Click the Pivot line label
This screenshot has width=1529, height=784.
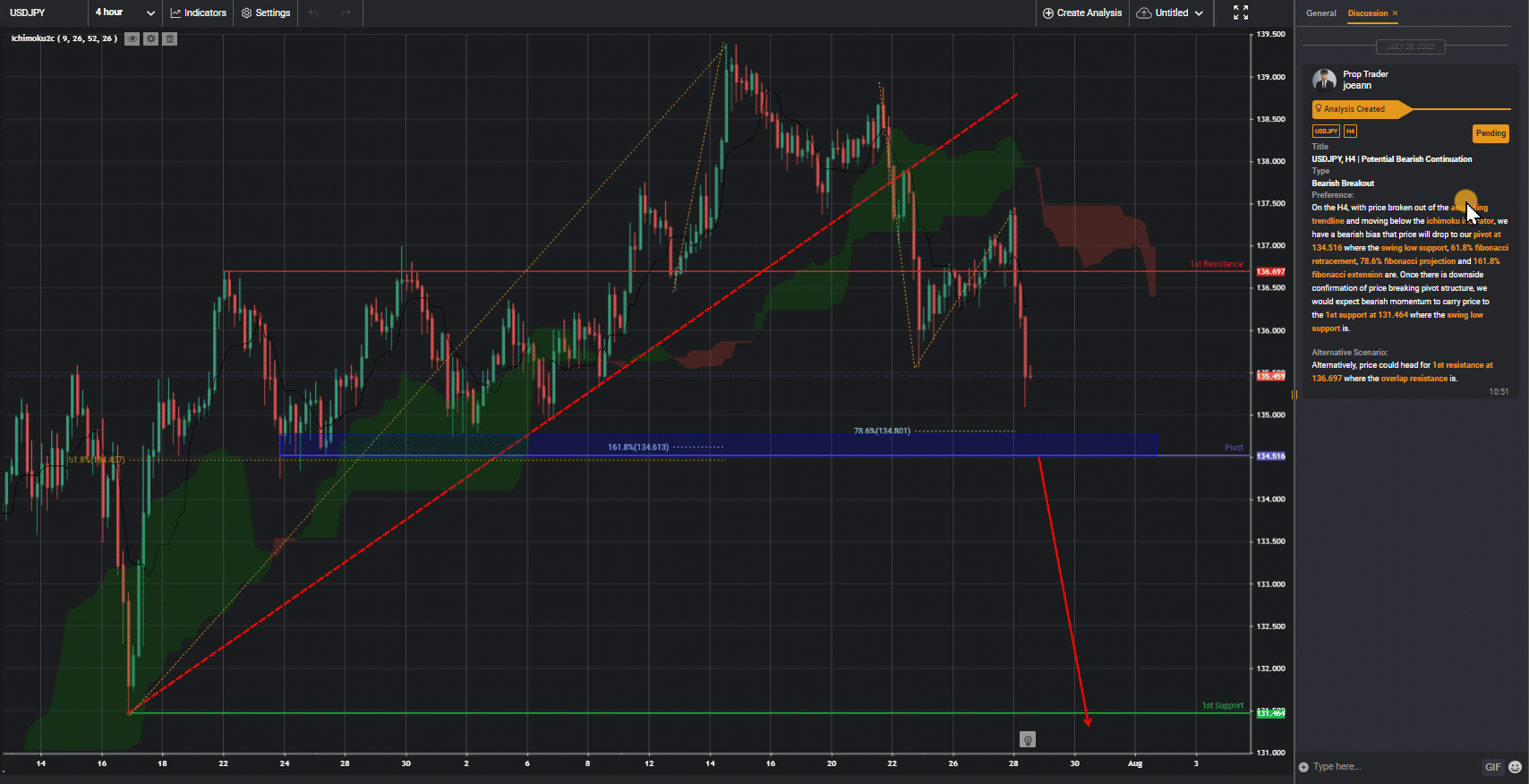pyautogui.click(x=1234, y=447)
